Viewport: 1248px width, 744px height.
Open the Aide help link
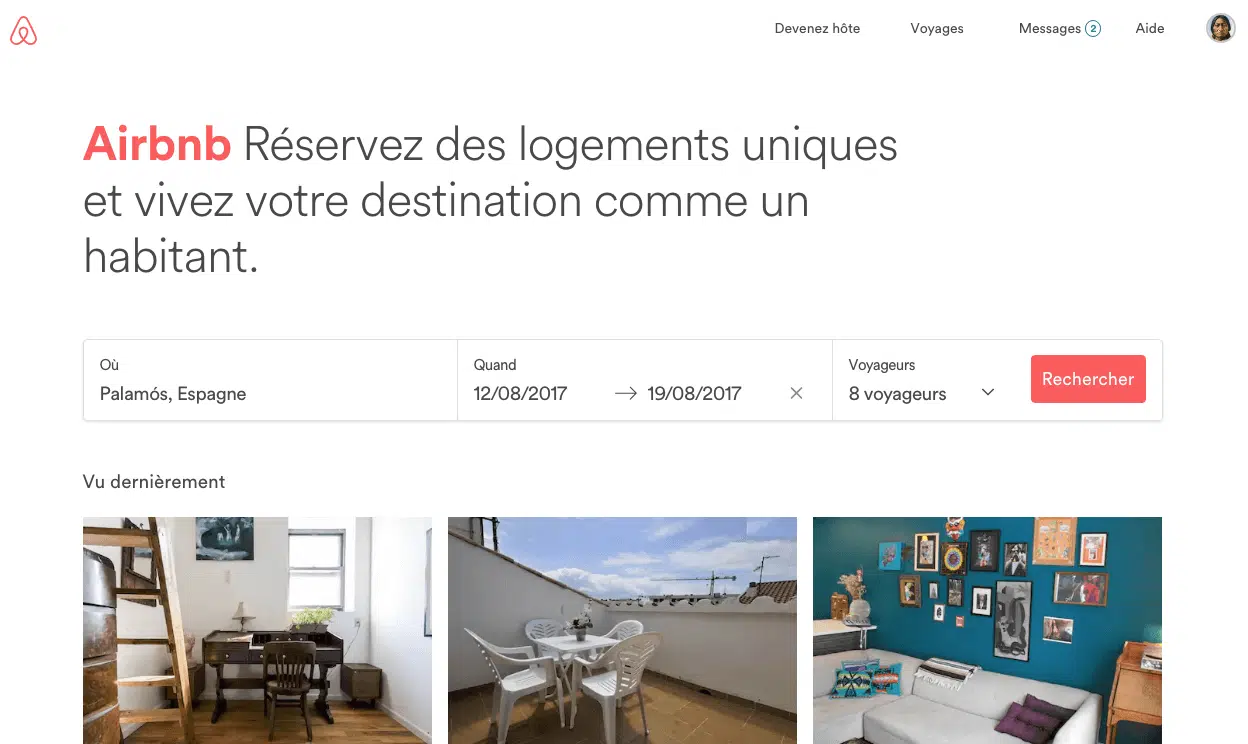coord(1150,28)
